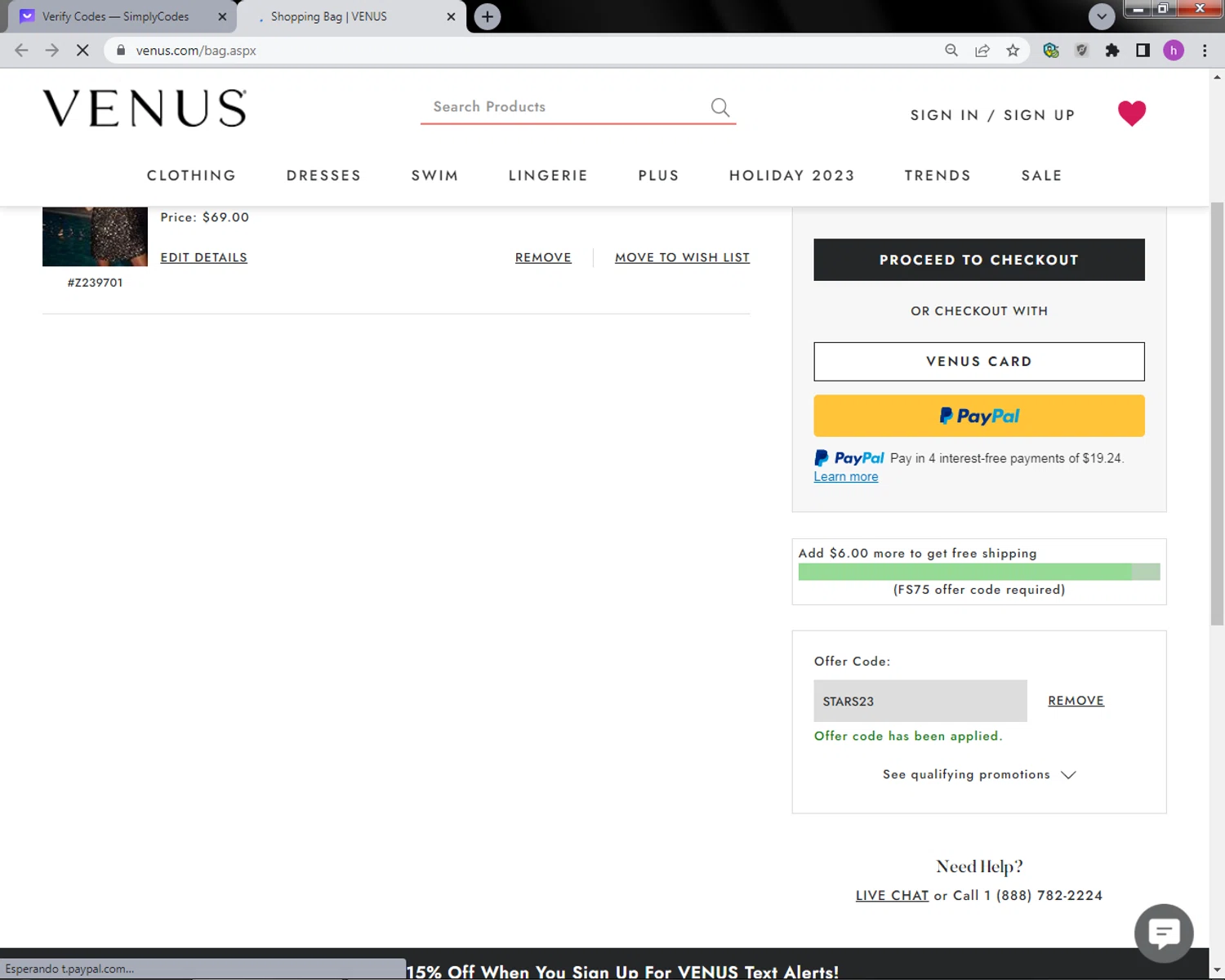Toggle the browser side panel icon
This screenshot has height=980, width=1225.
(x=1143, y=51)
